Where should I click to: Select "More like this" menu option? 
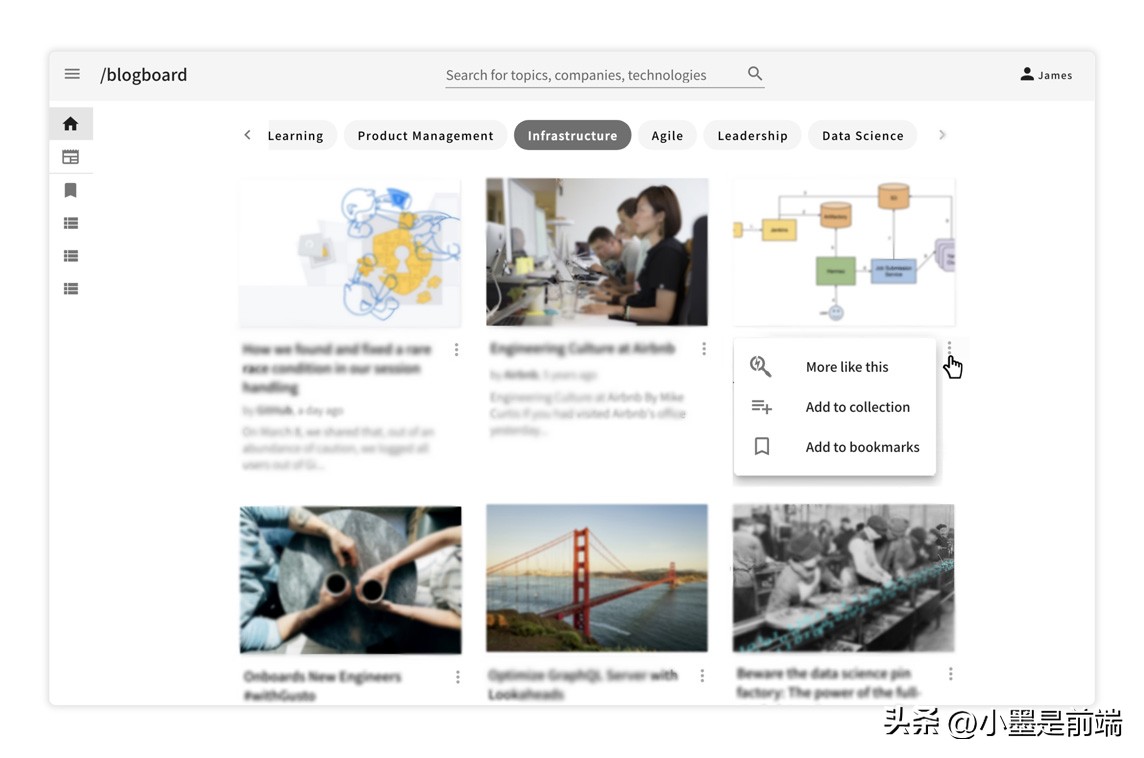(846, 367)
